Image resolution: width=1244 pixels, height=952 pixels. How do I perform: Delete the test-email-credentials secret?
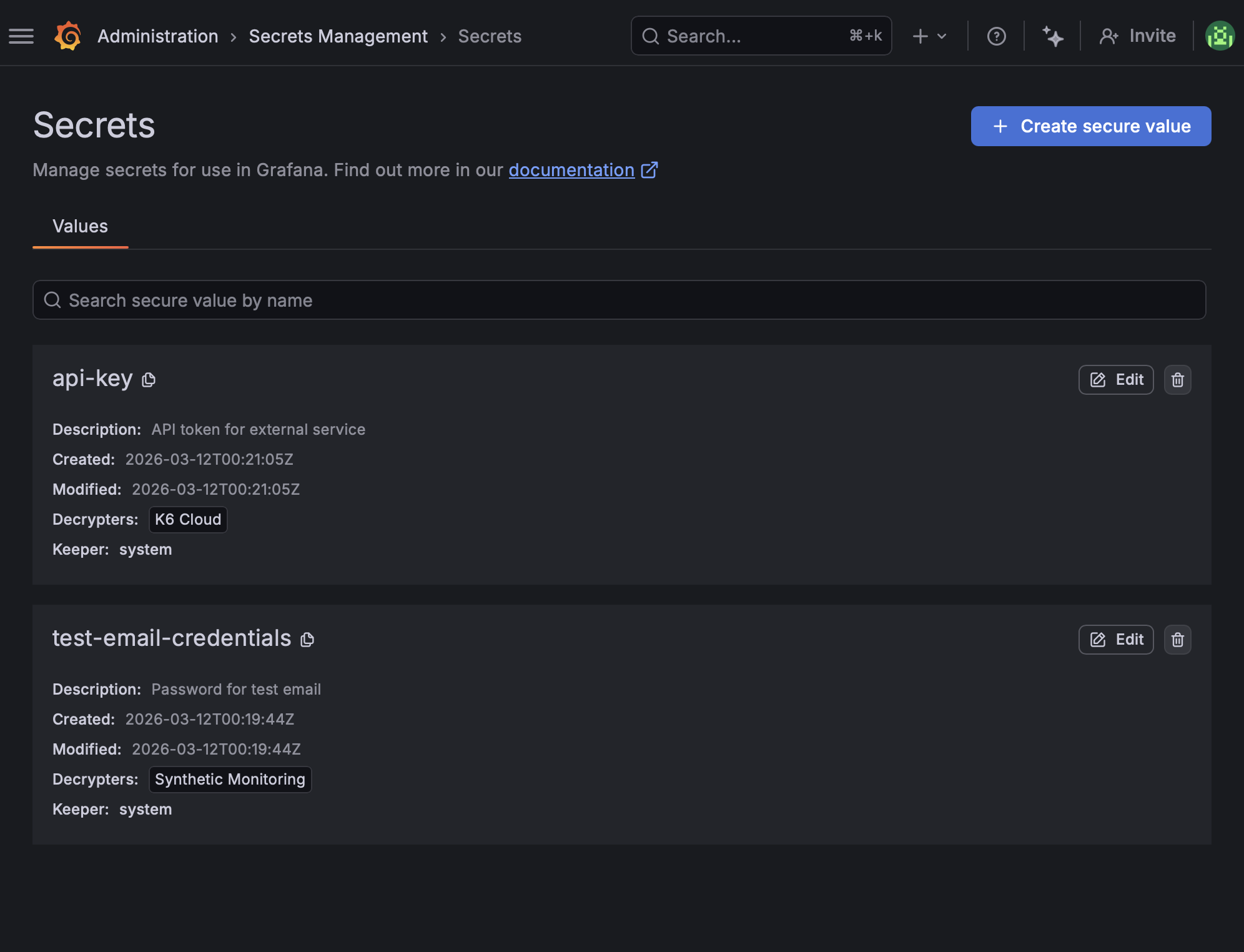[x=1177, y=640]
